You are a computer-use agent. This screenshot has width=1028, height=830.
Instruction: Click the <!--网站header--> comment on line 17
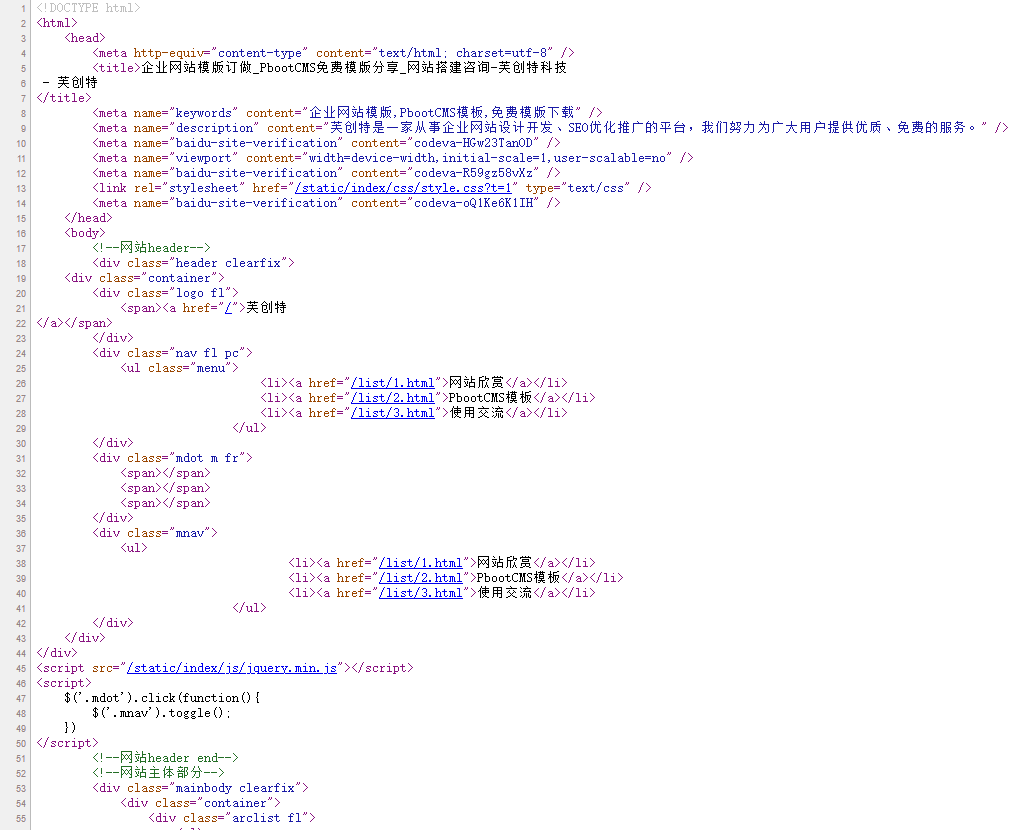click(x=151, y=248)
